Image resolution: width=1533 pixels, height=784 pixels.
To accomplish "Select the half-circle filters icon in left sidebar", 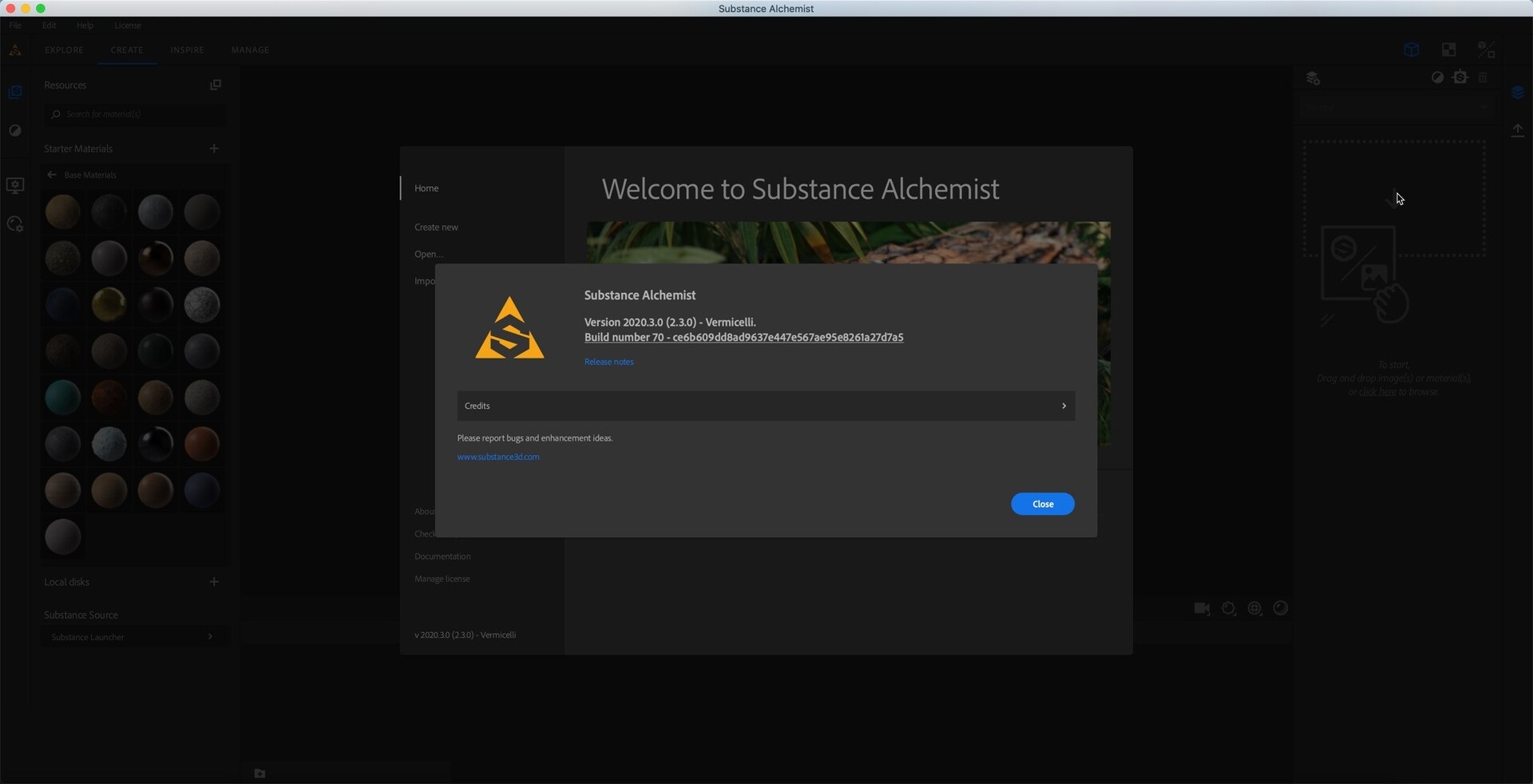I will [14, 130].
